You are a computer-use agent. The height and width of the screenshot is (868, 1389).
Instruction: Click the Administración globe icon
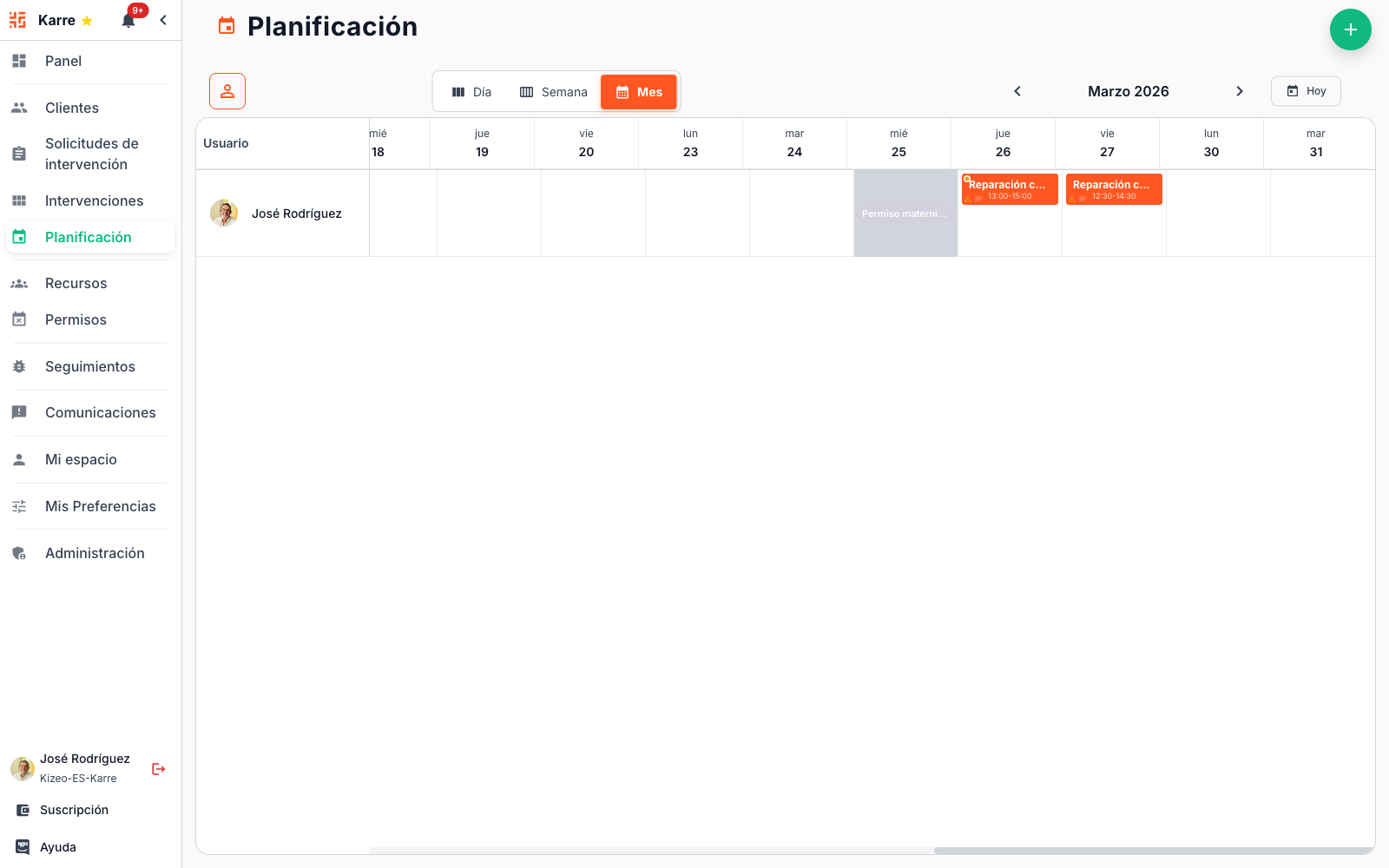coord(19,553)
